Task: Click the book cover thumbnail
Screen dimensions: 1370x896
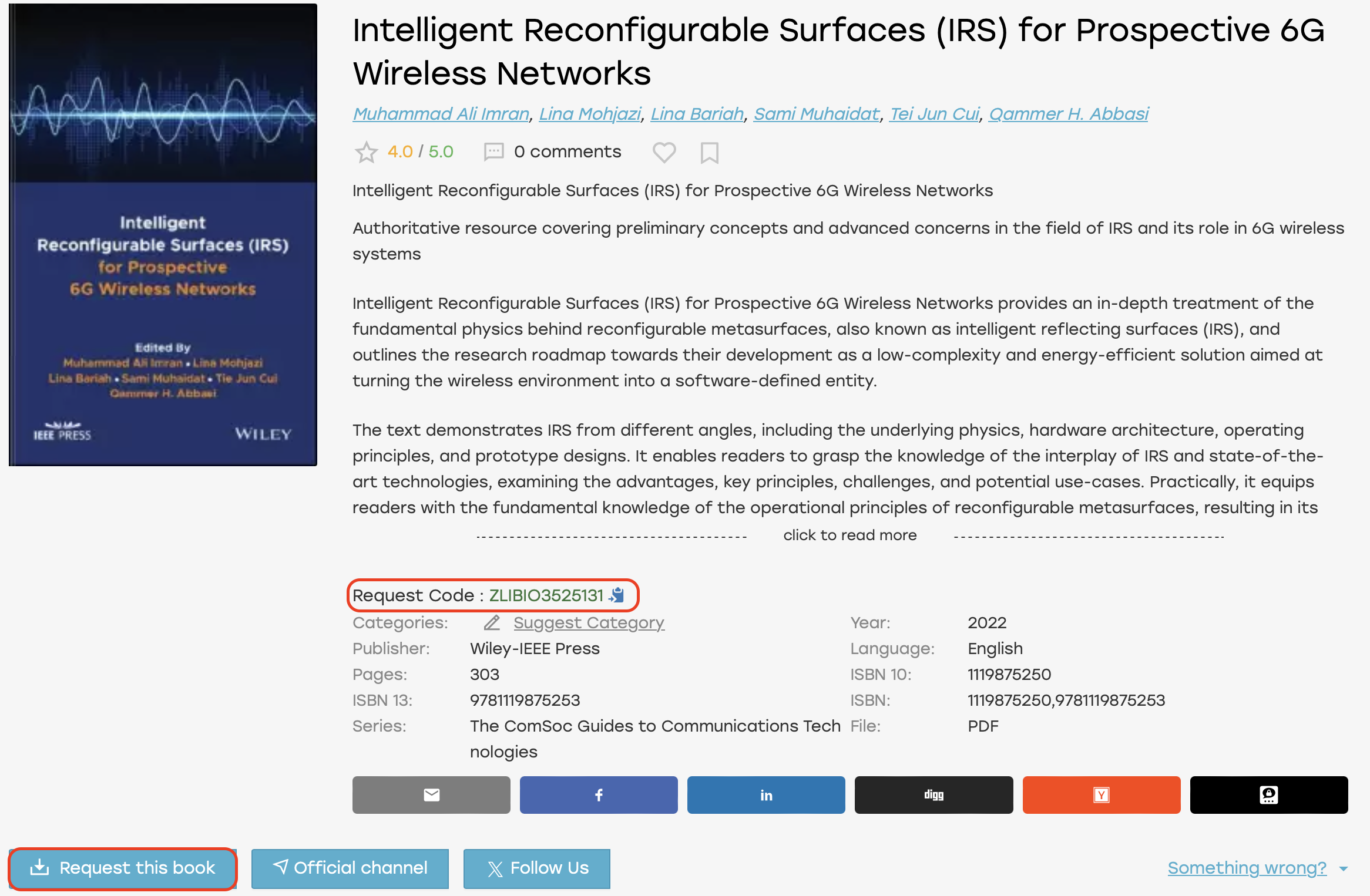Action: pyautogui.click(x=163, y=235)
